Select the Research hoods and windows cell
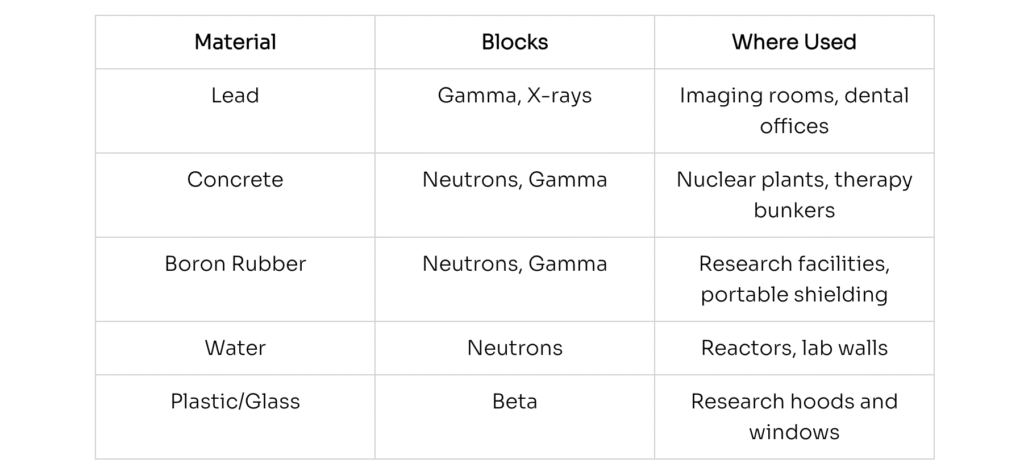 [x=794, y=416]
